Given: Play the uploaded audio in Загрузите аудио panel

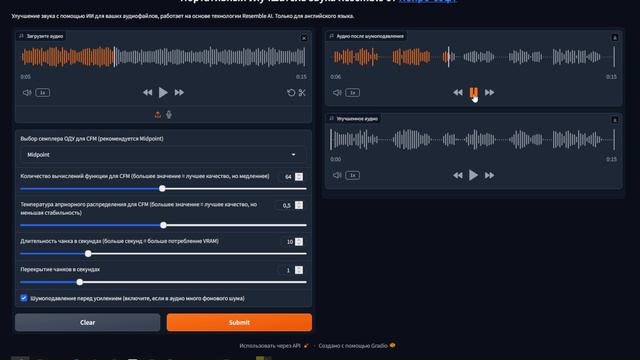Looking at the screenshot, I should click(x=163, y=93).
